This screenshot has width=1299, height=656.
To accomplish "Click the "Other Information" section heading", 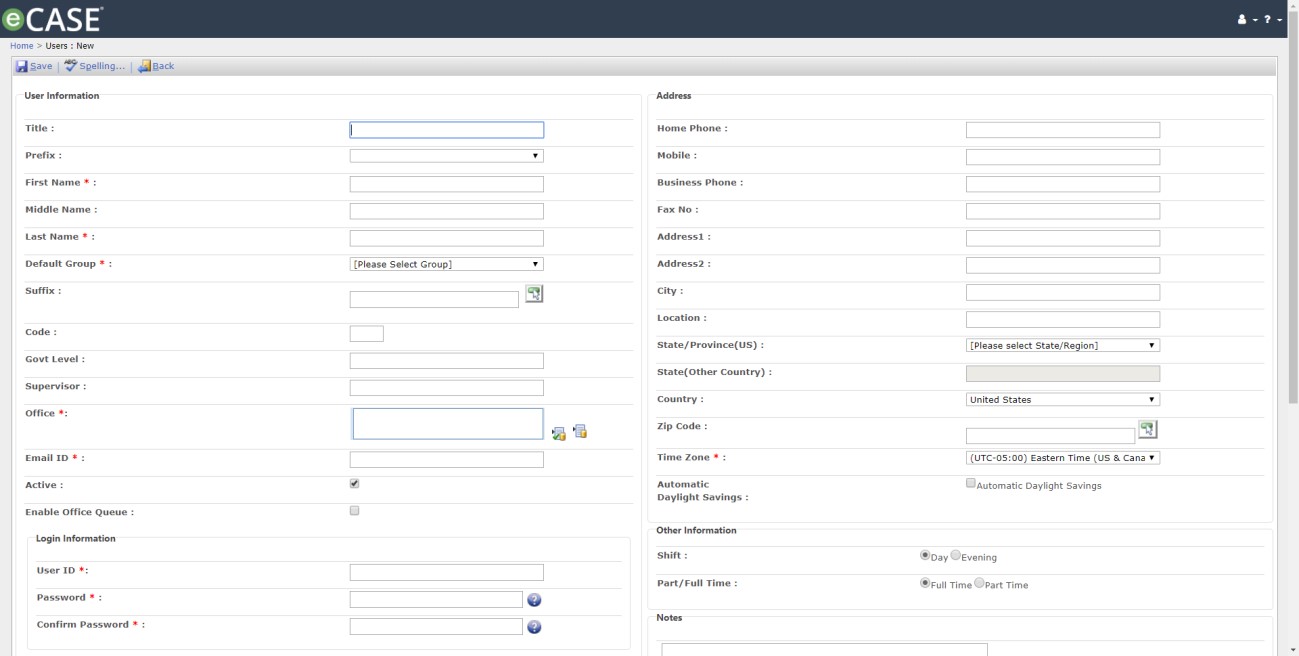I will point(696,530).
